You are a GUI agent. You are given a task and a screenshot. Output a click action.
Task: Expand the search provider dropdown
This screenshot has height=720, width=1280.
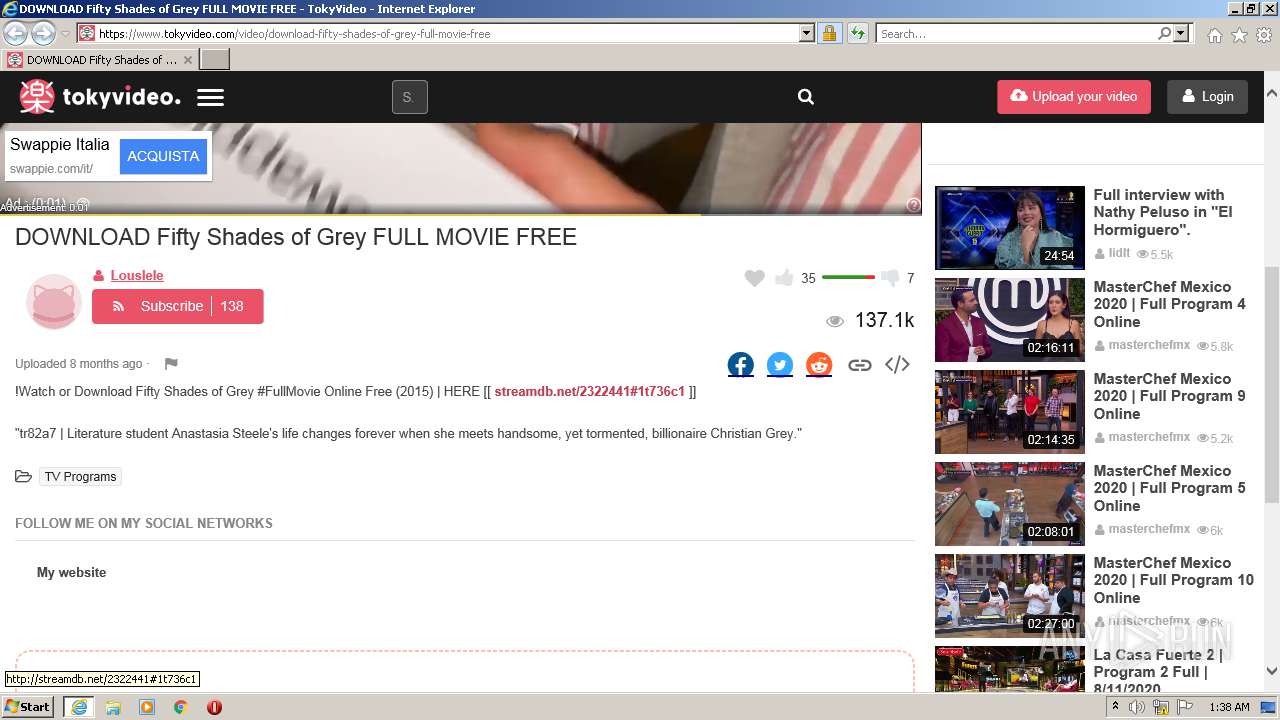[1181, 33]
